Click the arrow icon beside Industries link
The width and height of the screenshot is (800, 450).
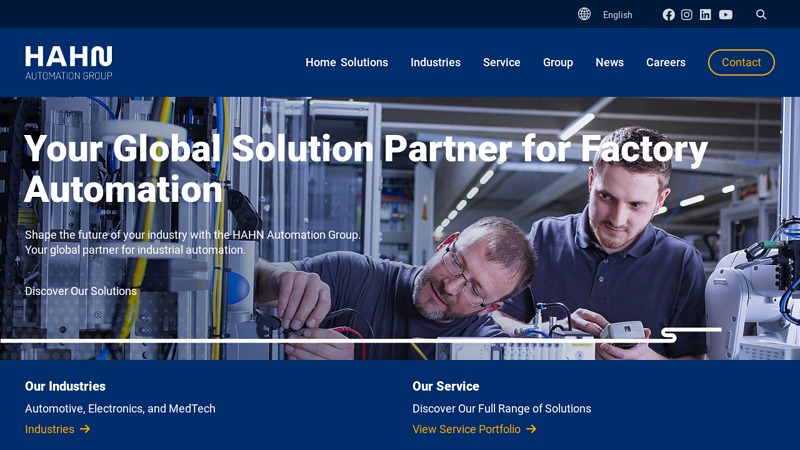(x=85, y=429)
